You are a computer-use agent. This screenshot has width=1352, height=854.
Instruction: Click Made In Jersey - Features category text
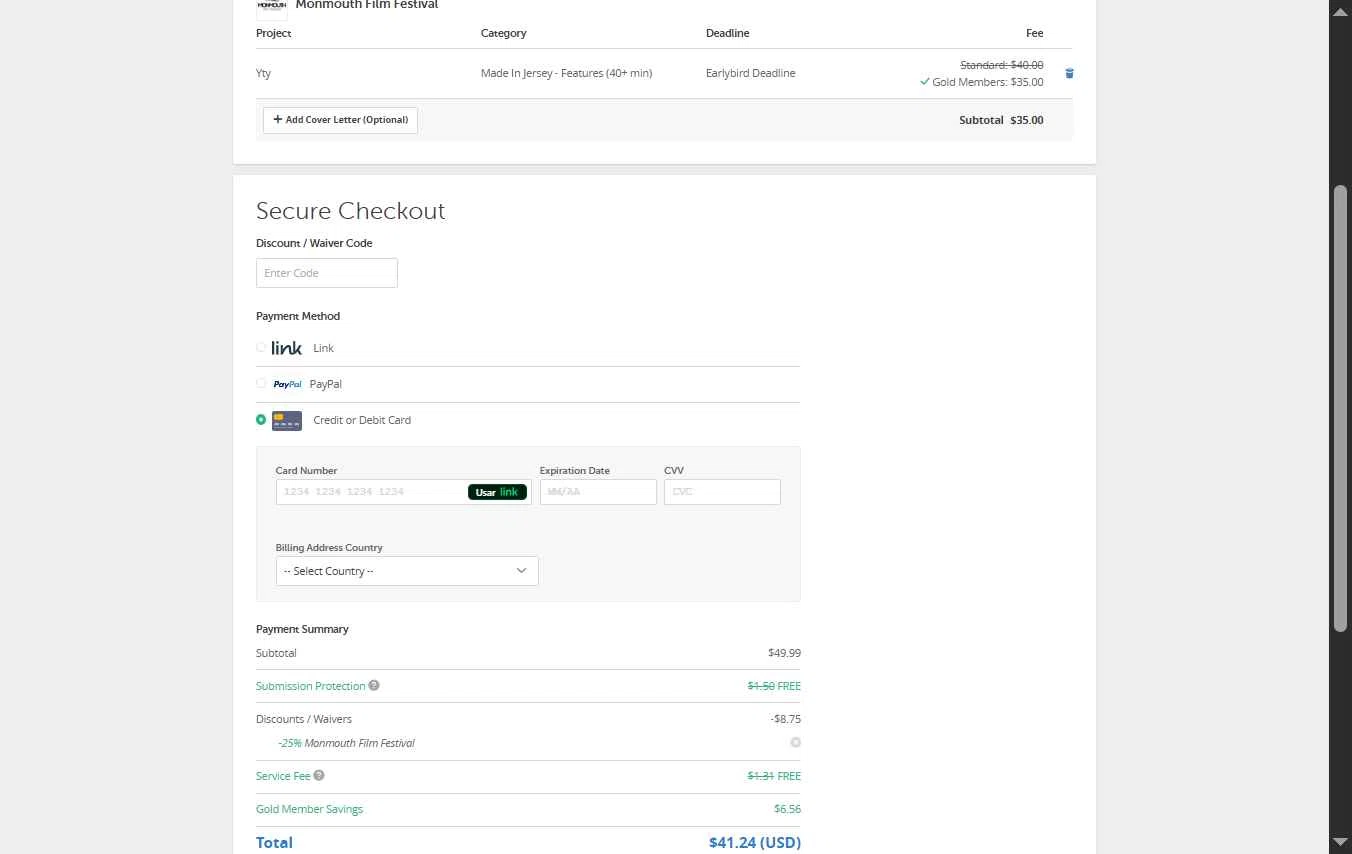click(x=566, y=73)
